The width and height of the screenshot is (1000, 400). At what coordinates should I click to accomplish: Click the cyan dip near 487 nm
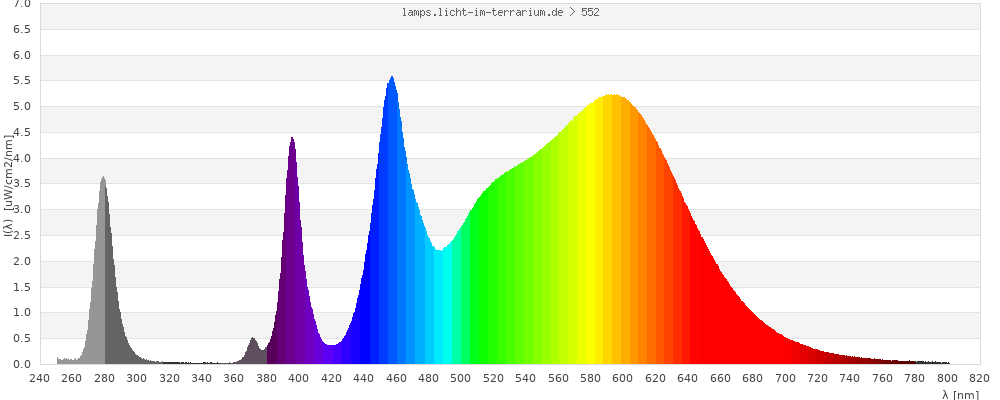coord(440,252)
